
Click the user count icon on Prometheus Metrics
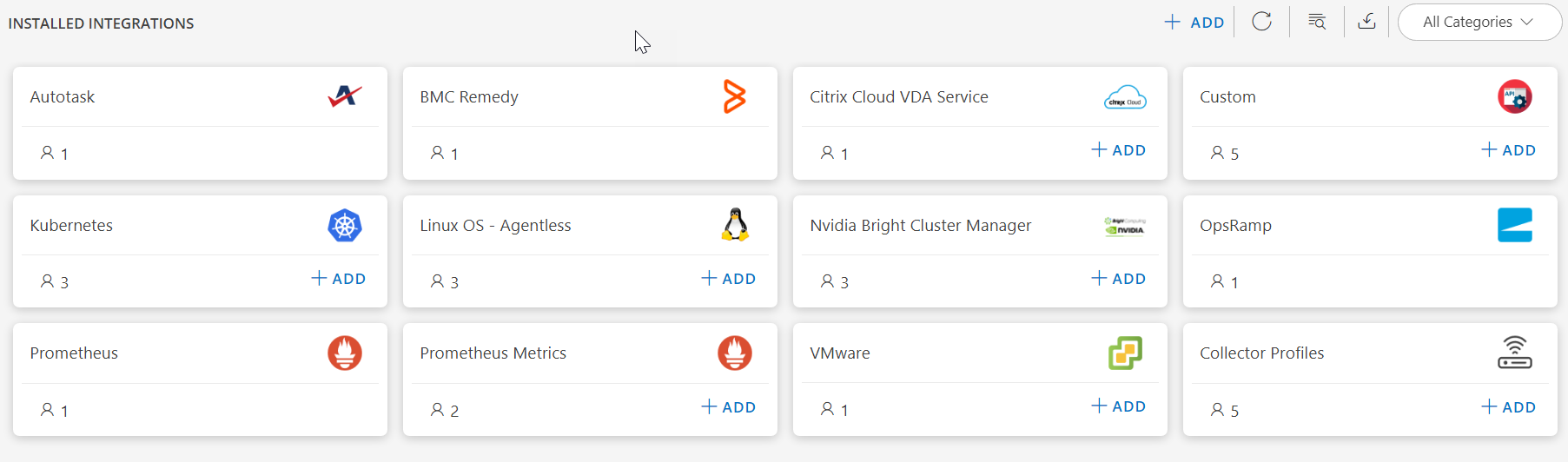point(437,410)
